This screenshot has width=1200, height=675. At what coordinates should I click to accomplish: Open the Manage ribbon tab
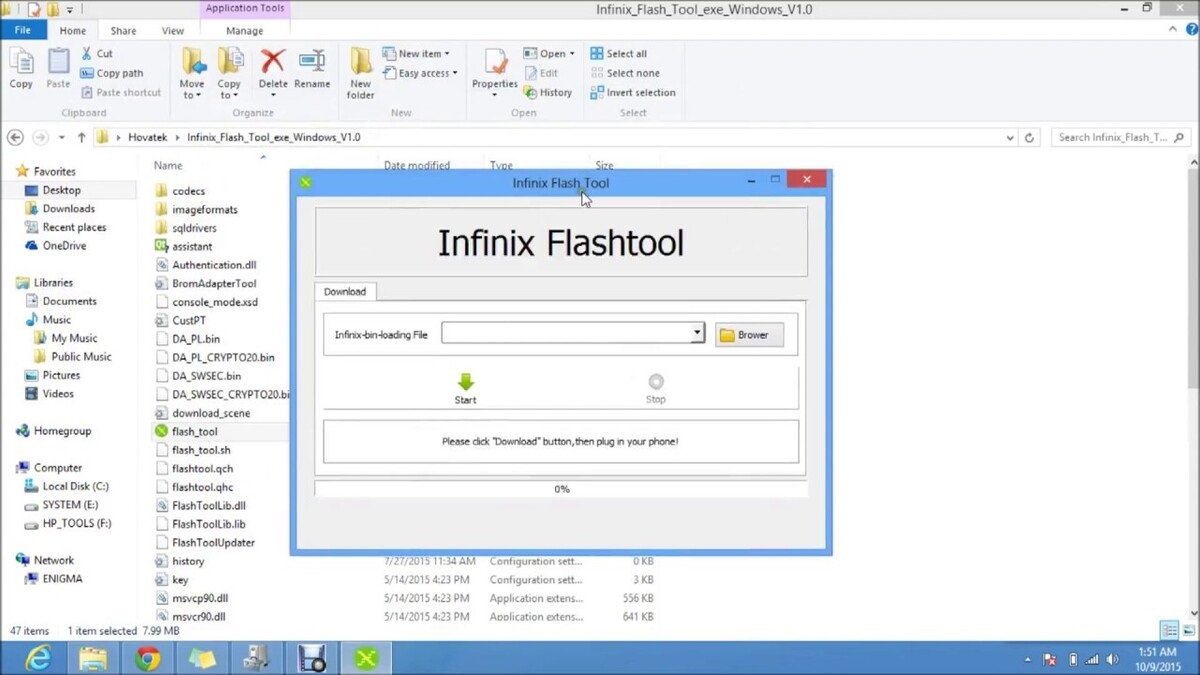tap(244, 31)
